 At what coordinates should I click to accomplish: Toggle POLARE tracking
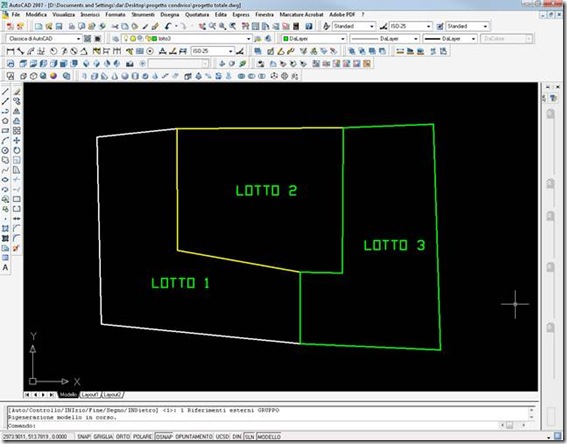142,437
